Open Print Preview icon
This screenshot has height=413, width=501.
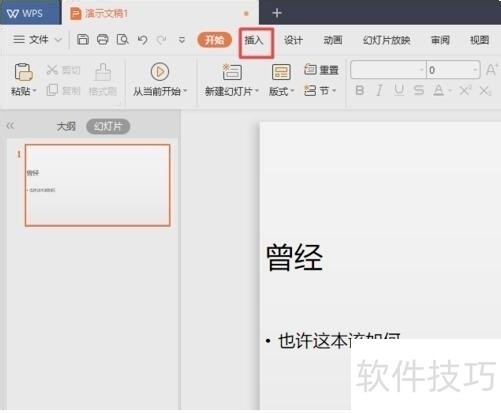[x=122, y=40]
